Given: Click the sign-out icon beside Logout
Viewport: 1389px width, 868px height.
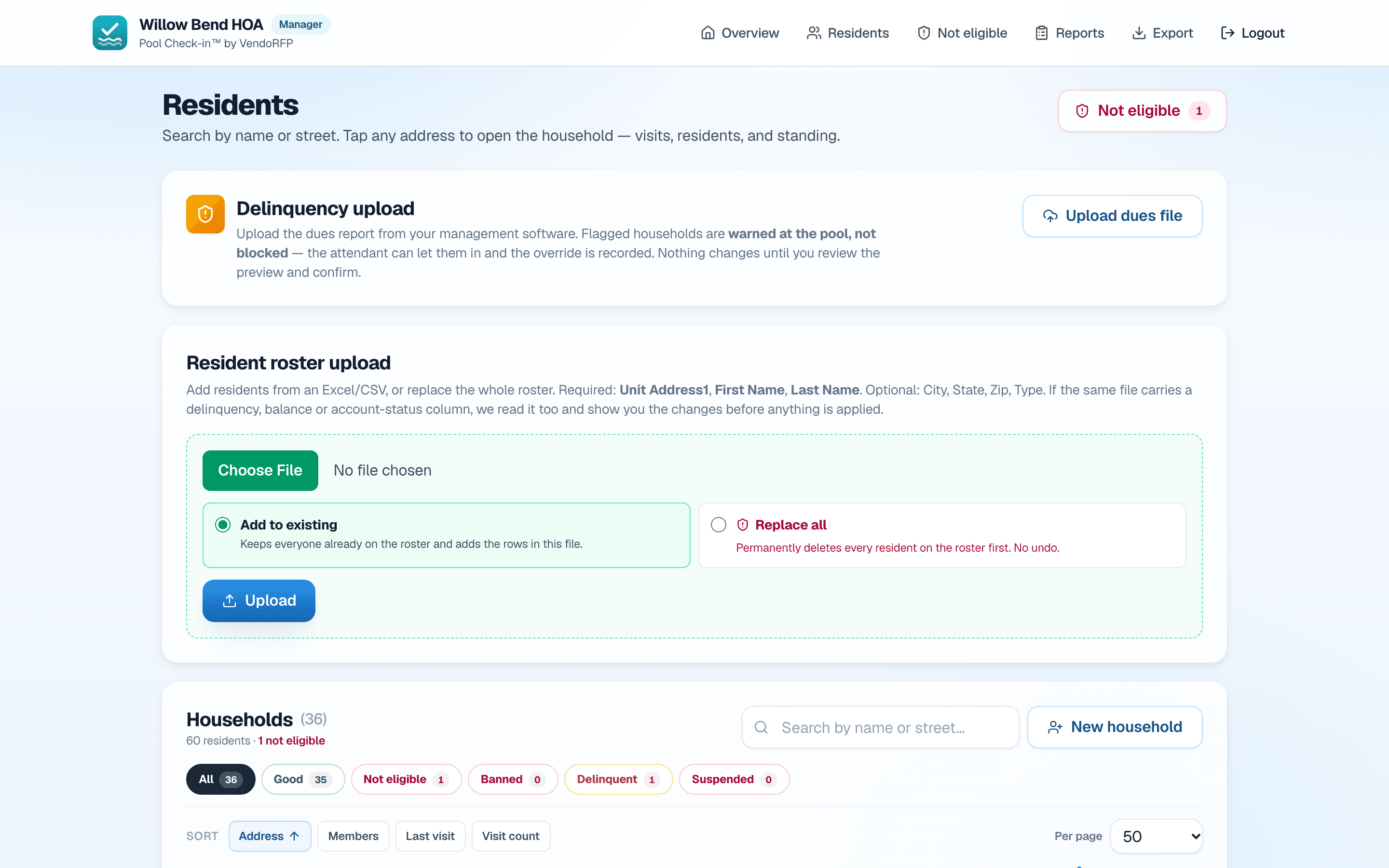Looking at the screenshot, I should (x=1228, y=33).
